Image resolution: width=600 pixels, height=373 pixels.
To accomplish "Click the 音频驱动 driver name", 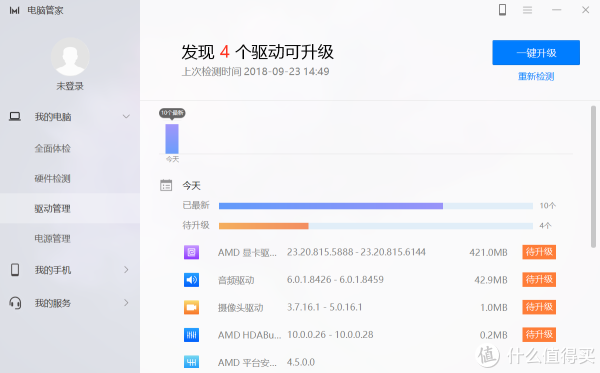I will tap(236, 280).
